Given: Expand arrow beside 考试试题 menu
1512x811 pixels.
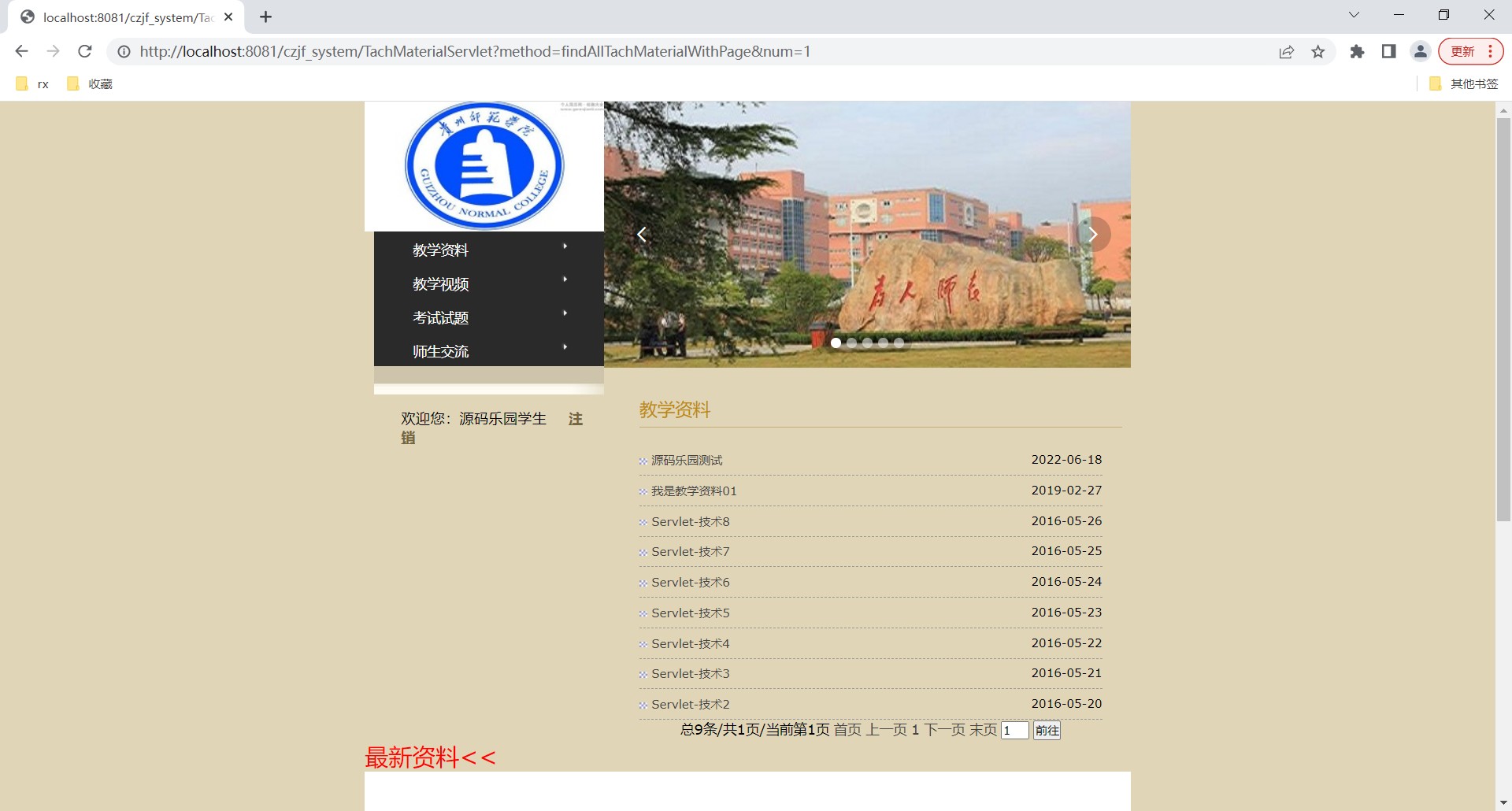Looking at the screenshot, I should point(565,313).
